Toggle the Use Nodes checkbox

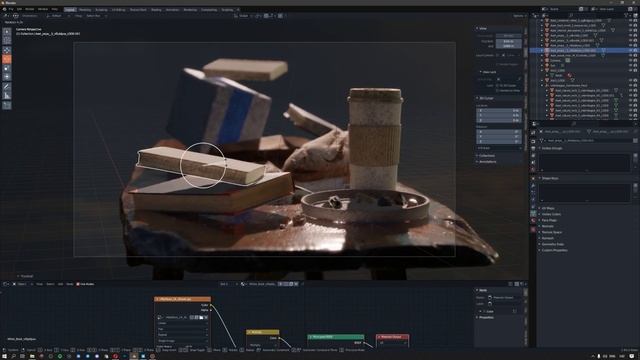click(x=78, y=284)
